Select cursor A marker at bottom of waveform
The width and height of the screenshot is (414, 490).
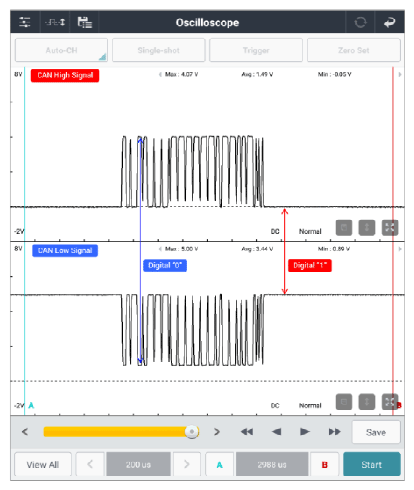(x=31, y=405)
